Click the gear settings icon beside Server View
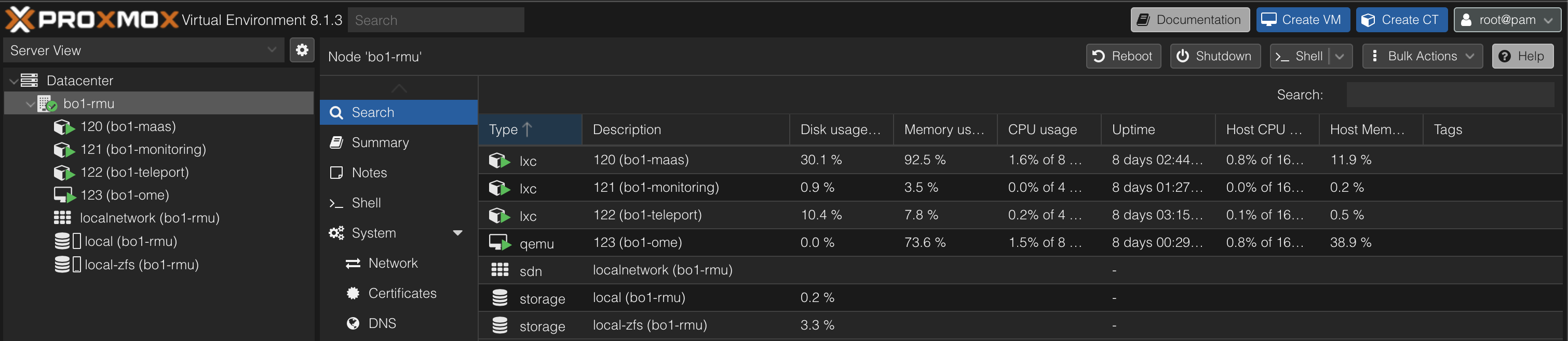This screenshot has width=1568, height=341. pos(301,50)
